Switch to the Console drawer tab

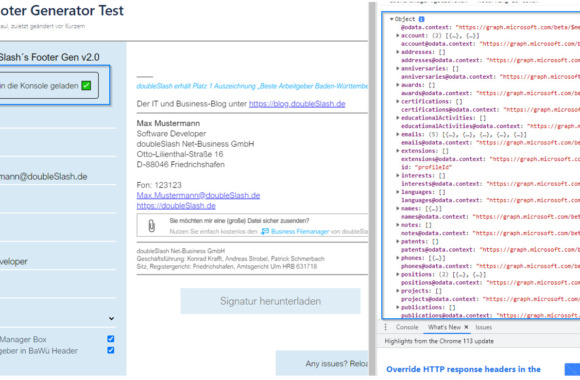click(x=407, y=327)
